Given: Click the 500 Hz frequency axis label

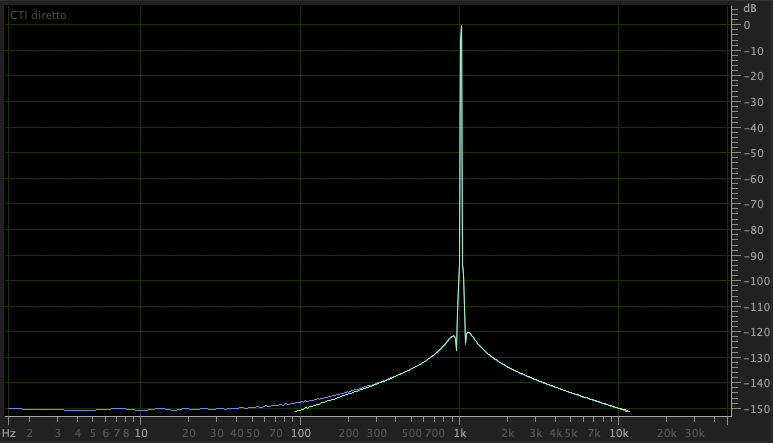Looking at the screenshot, I should (x=412, y=433).
